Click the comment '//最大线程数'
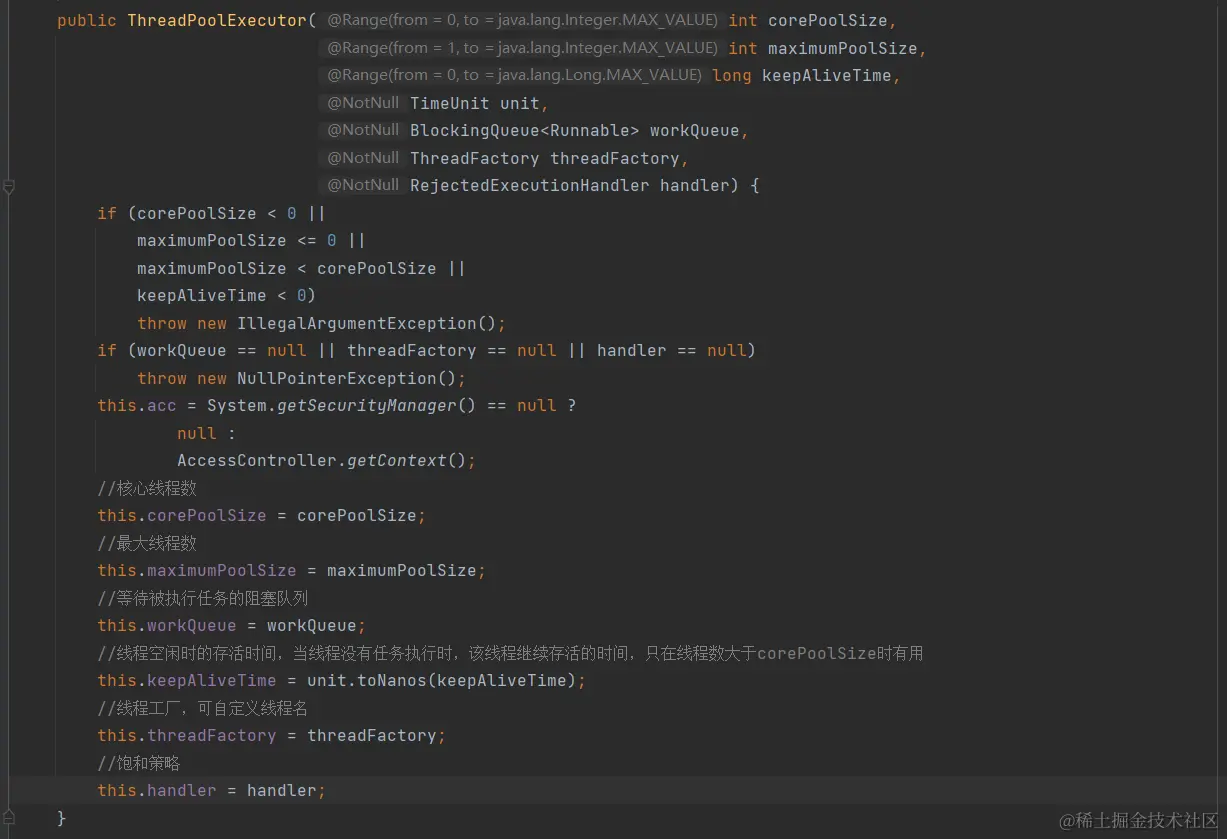 [x=147, y=544]
